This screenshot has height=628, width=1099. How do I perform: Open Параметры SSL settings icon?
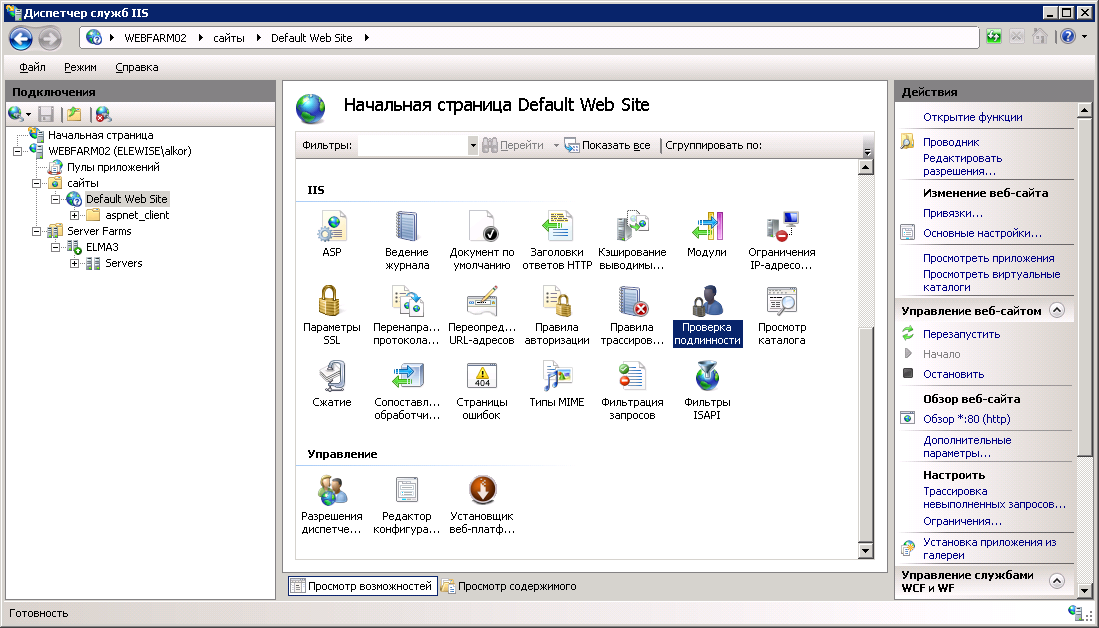331,302
